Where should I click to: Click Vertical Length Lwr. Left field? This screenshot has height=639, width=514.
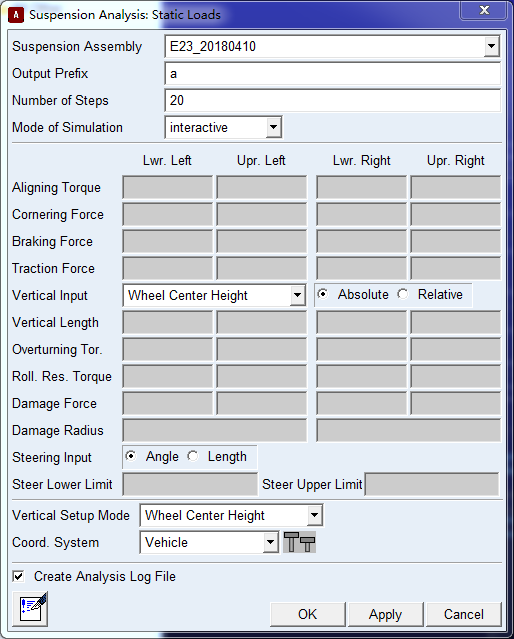(168, 322)
